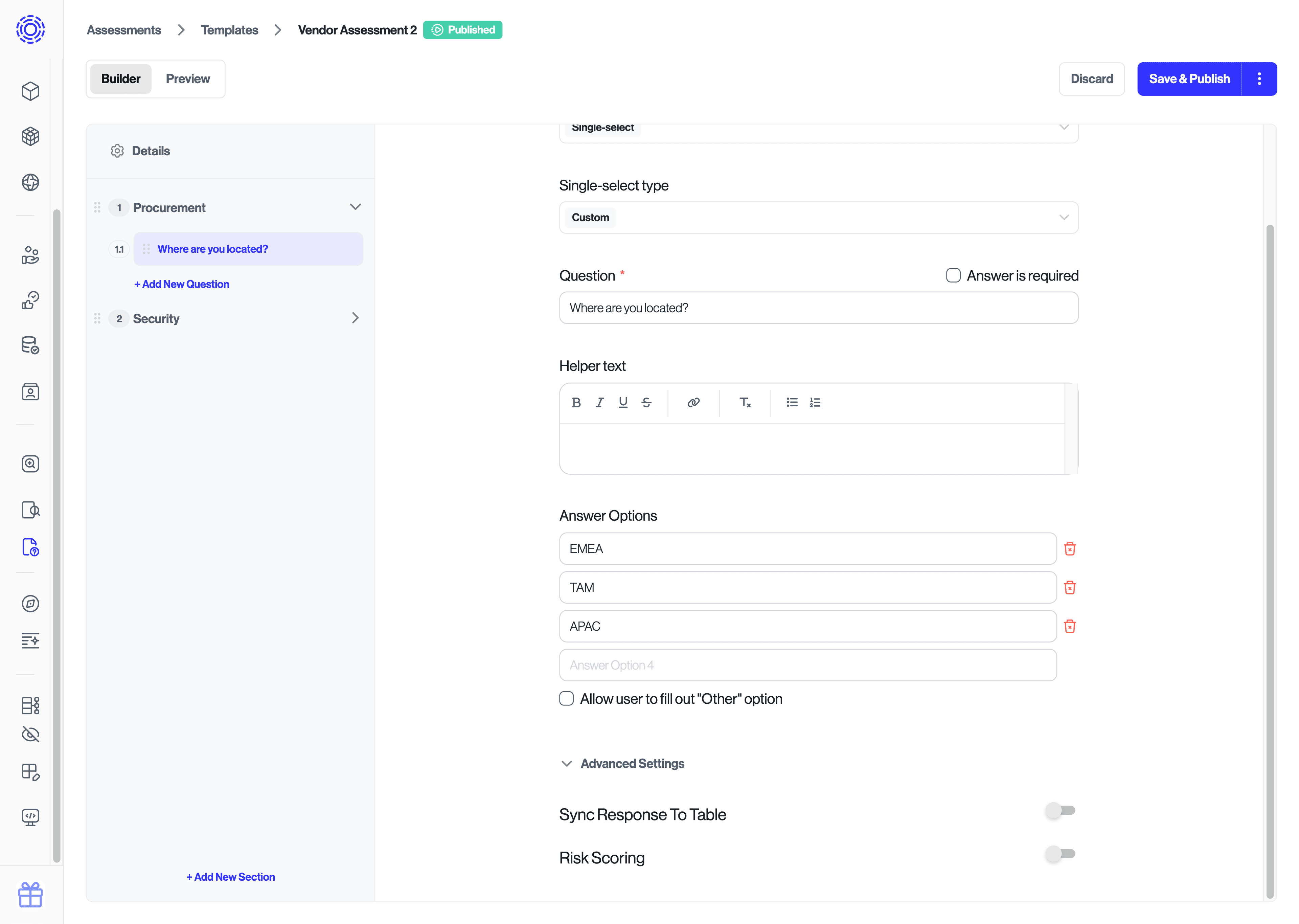Check Allow user to fill out Other option
The image size is (1299, 924).
pyautogui.click(x=567, y=698)
